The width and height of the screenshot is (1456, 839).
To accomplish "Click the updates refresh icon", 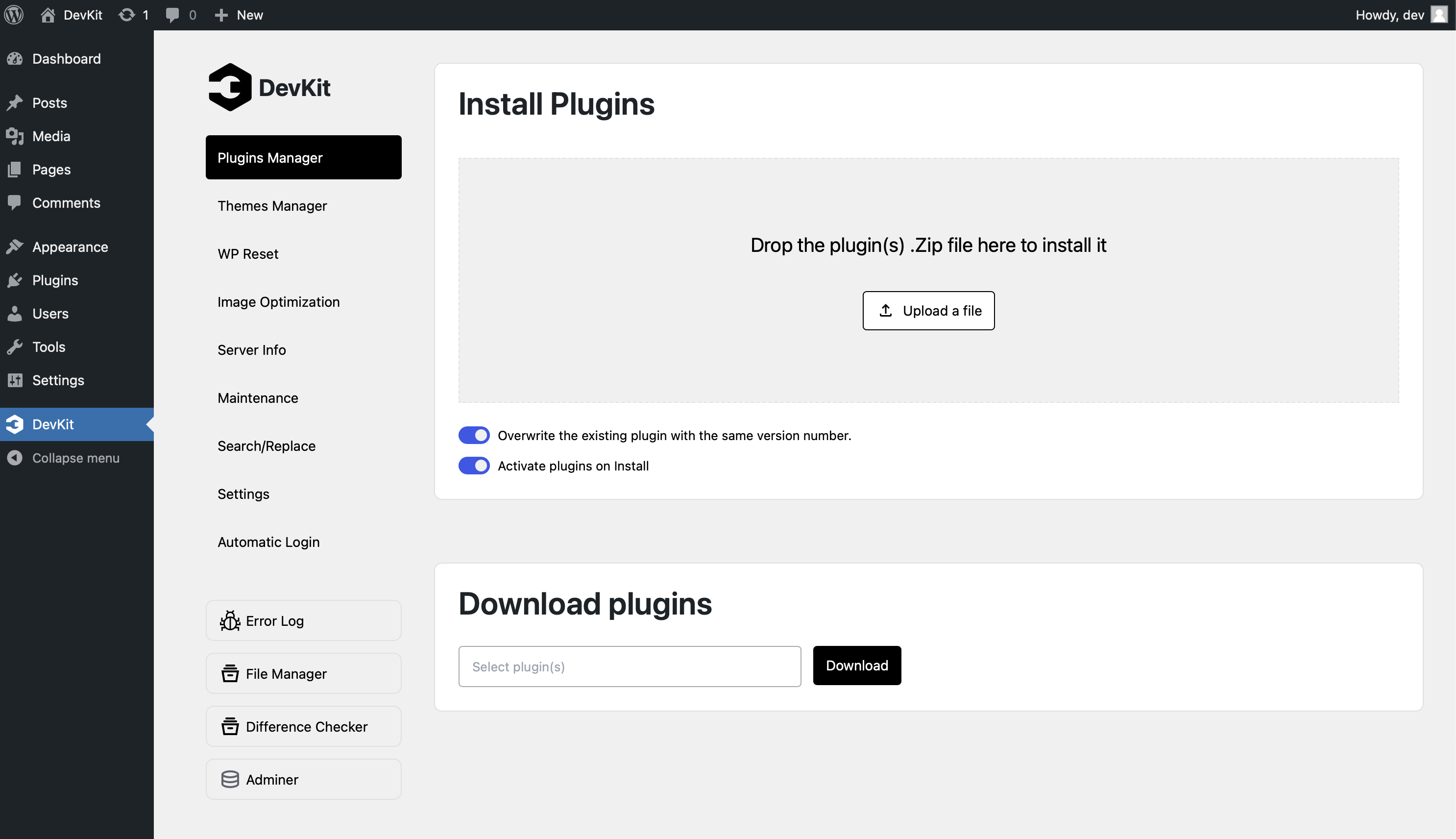I will (x=127, y=15).
